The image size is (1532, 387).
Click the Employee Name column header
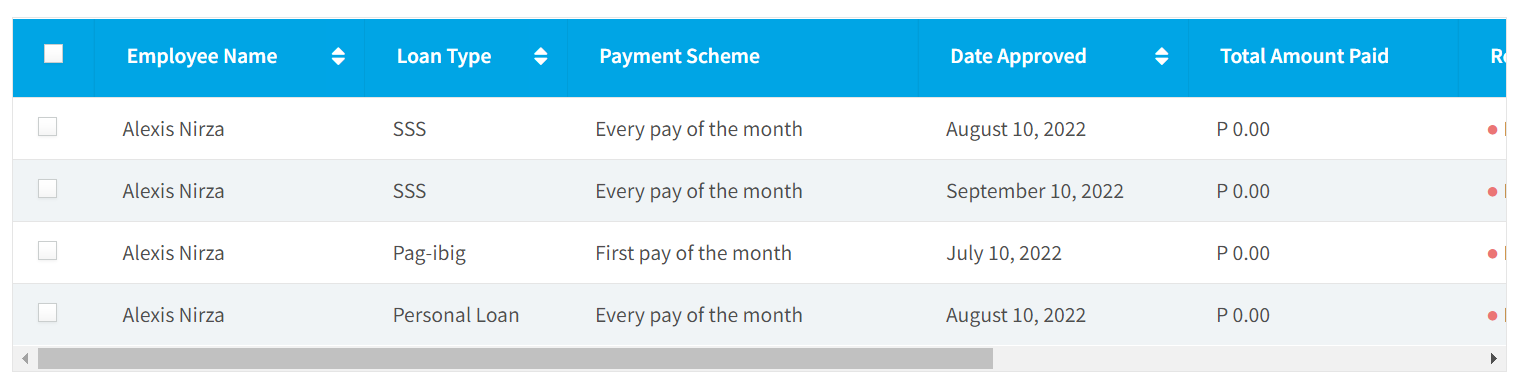click(x=202, y=57)
